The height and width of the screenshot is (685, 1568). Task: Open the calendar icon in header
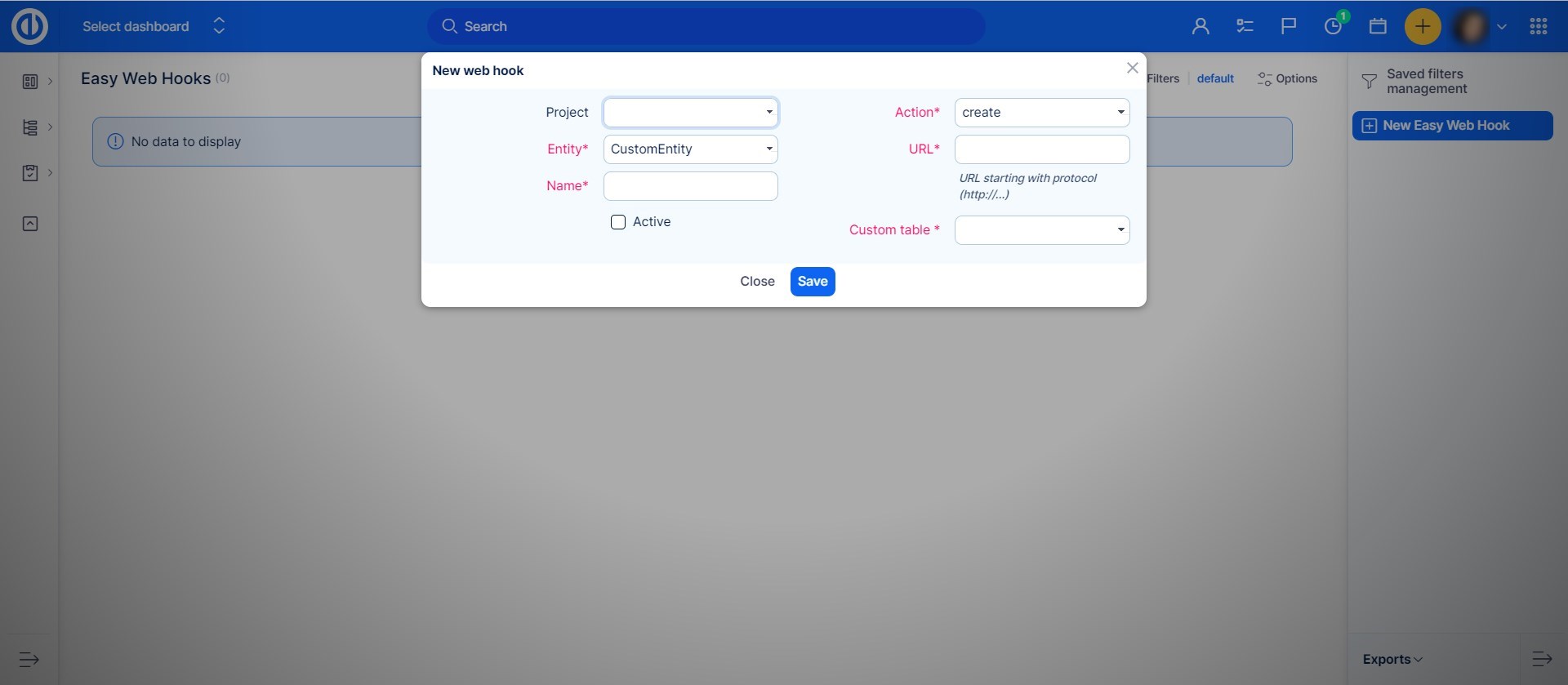pos(1378,26)
